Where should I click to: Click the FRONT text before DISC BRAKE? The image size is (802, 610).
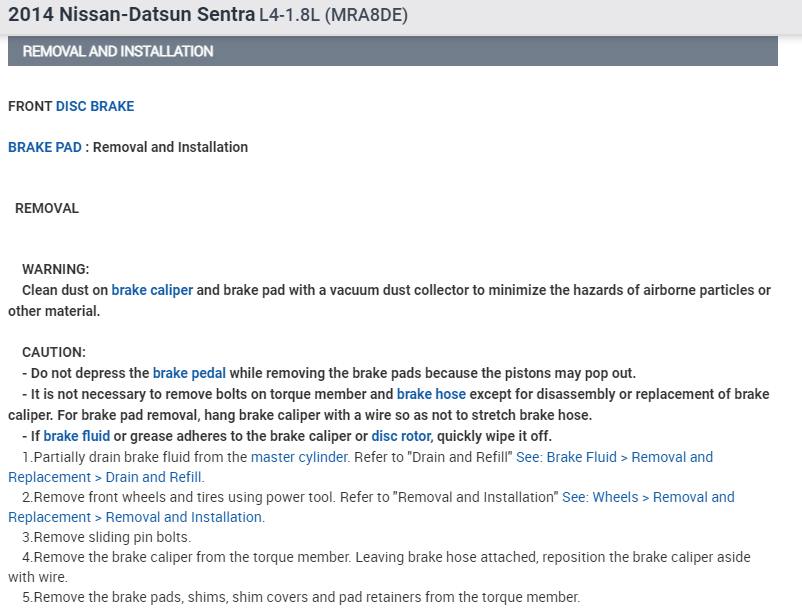click(x=30, y=106)
